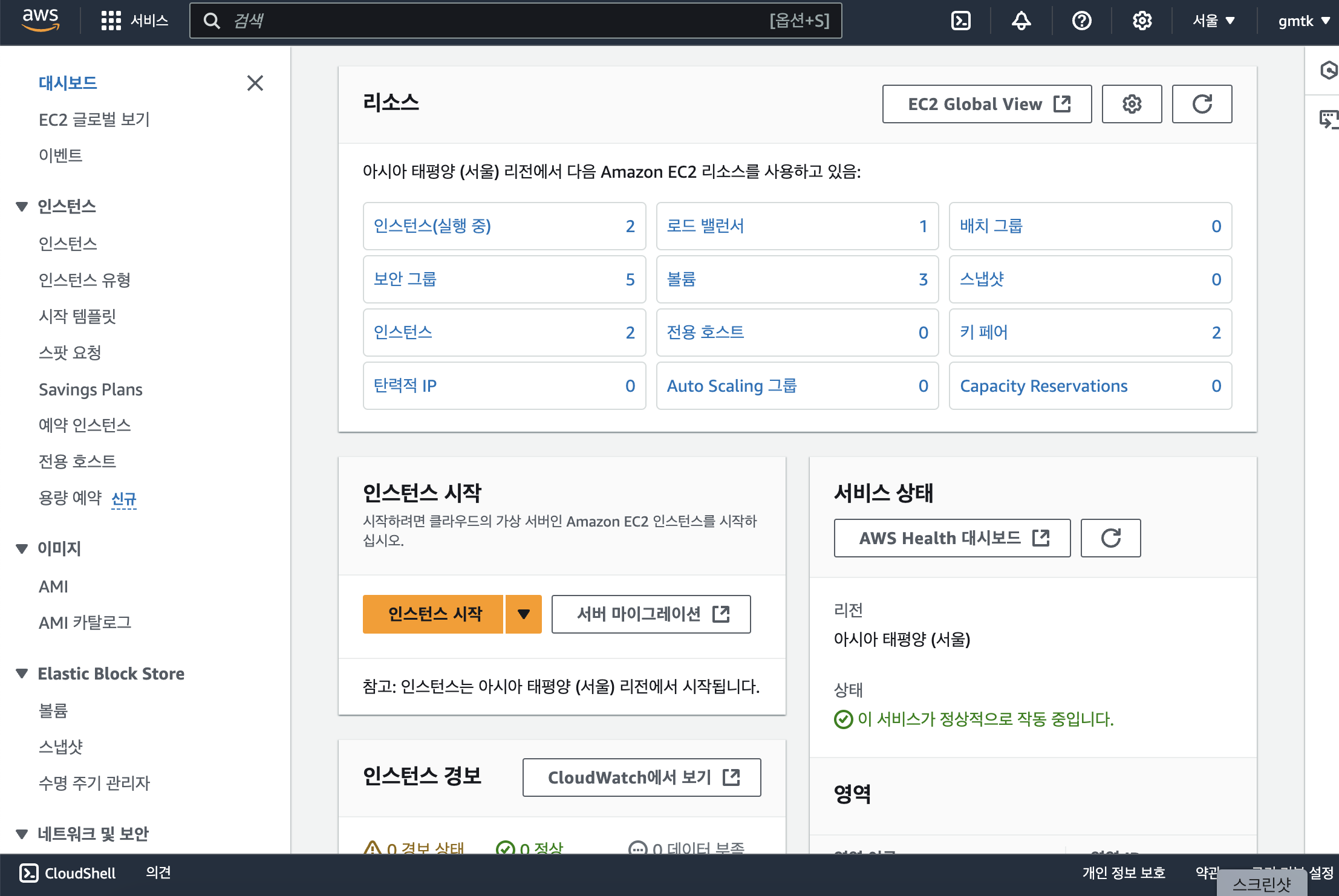The image size is (1339, 896).
Task: Open resource panel settings gear
Action: [1132, 104]
